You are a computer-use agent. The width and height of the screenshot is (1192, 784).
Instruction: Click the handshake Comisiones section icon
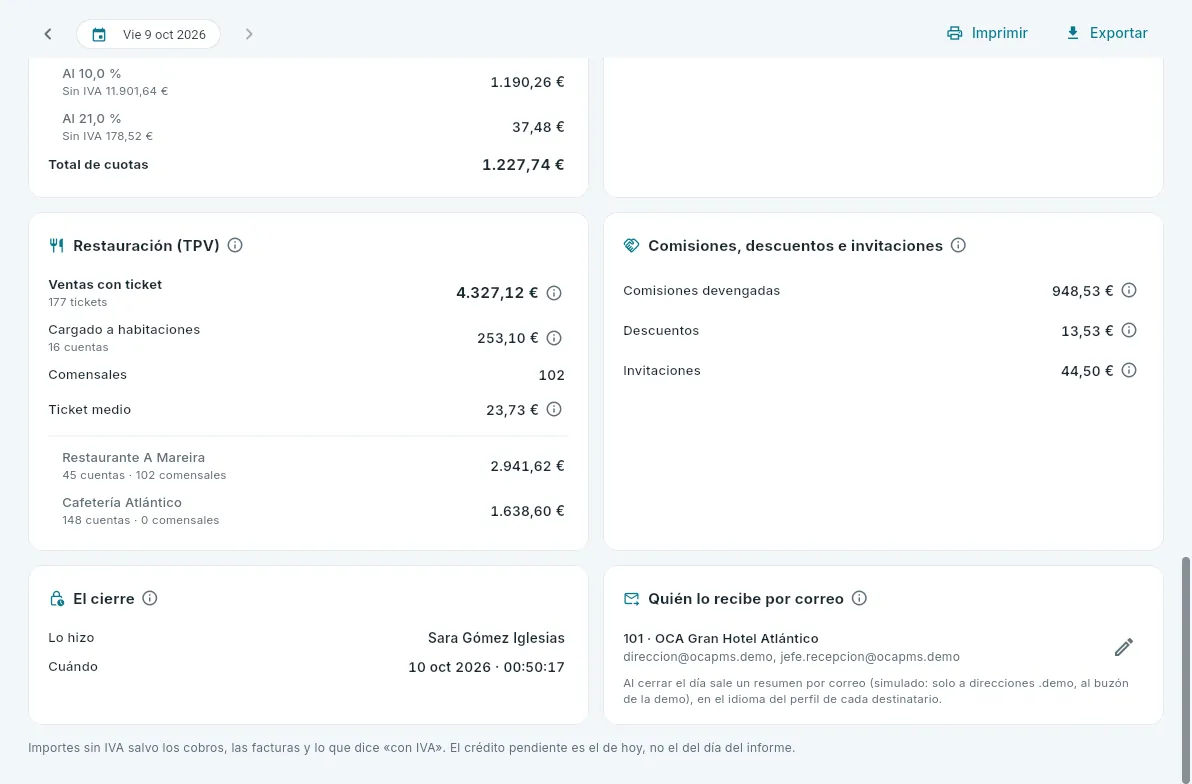coord(631,245)
